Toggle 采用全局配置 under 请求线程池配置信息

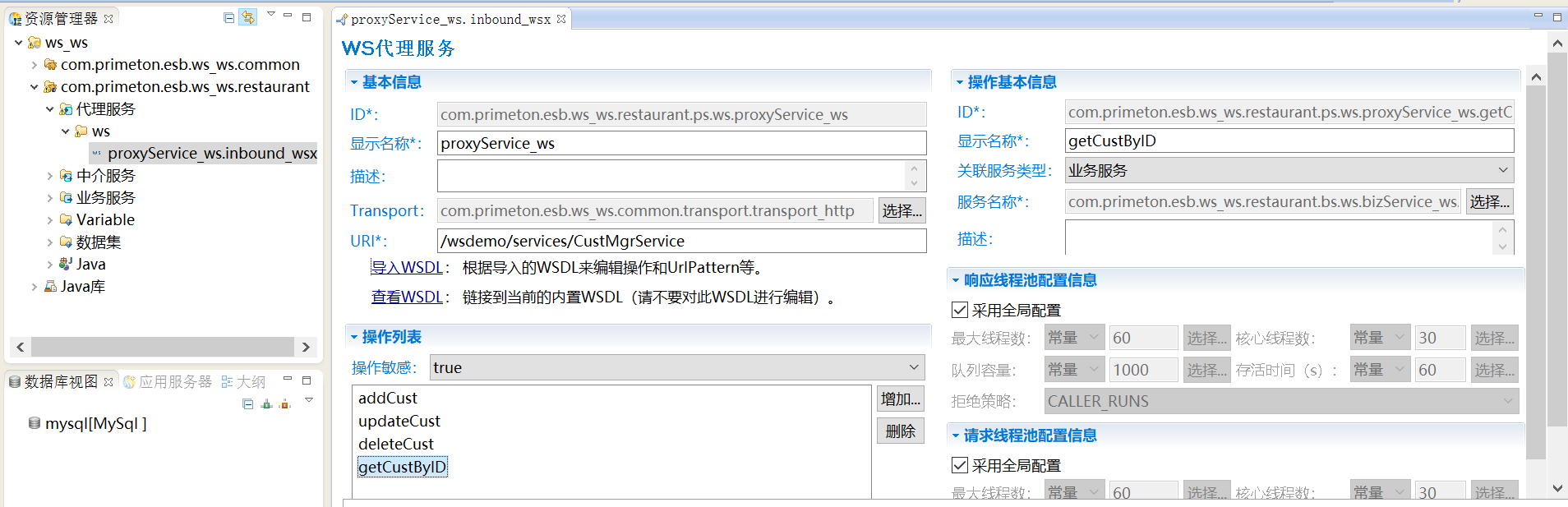tap(959, 465)
